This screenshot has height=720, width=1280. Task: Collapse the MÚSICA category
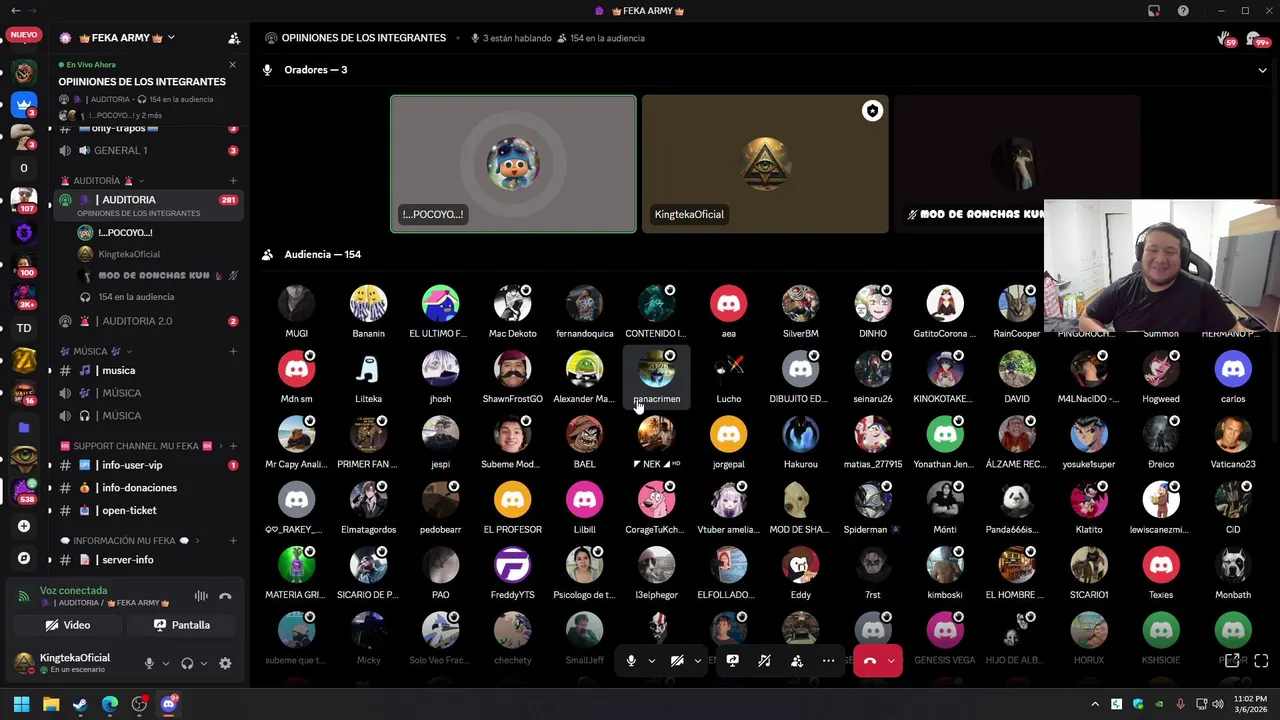coord(97,351)
